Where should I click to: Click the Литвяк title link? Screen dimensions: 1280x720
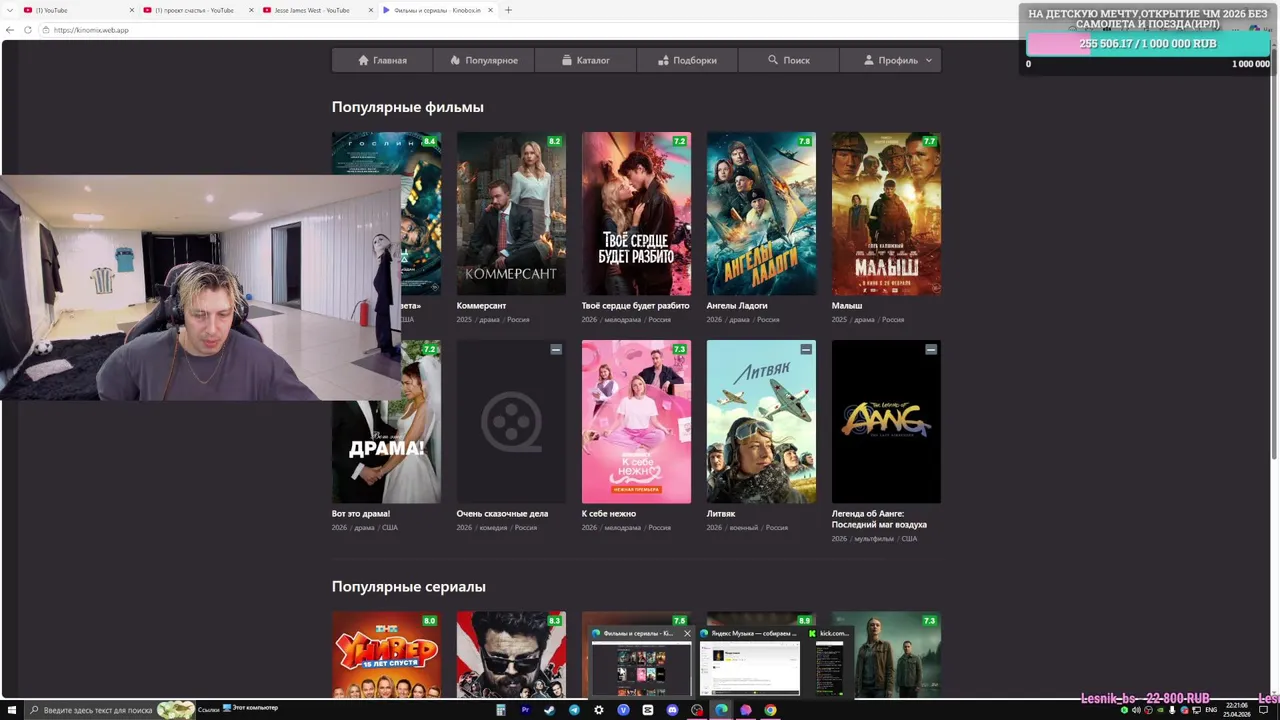point(721,514)
